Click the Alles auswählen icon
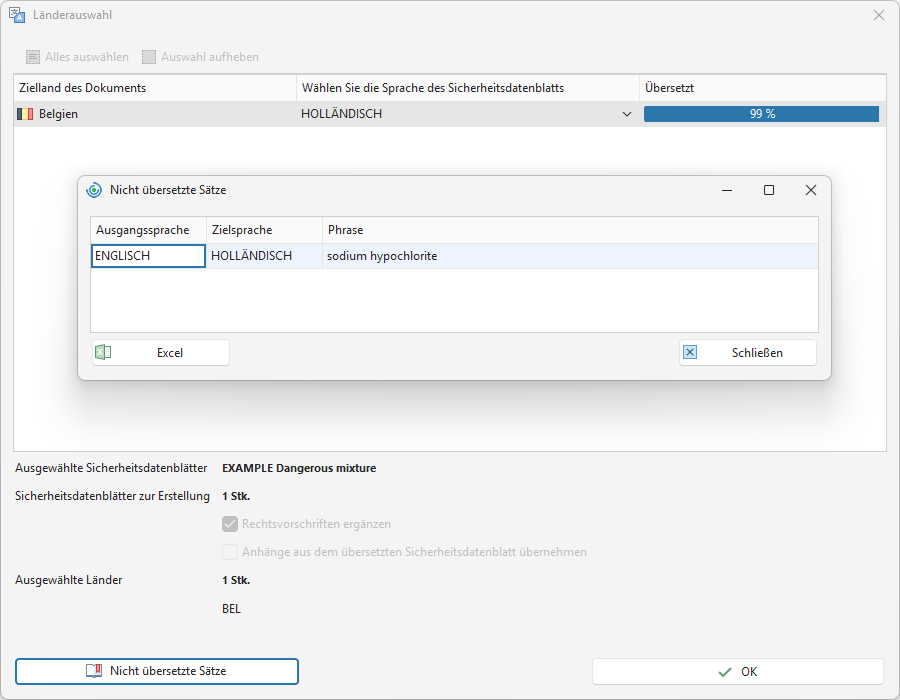900x700 pixels. (x=33, y=57)
